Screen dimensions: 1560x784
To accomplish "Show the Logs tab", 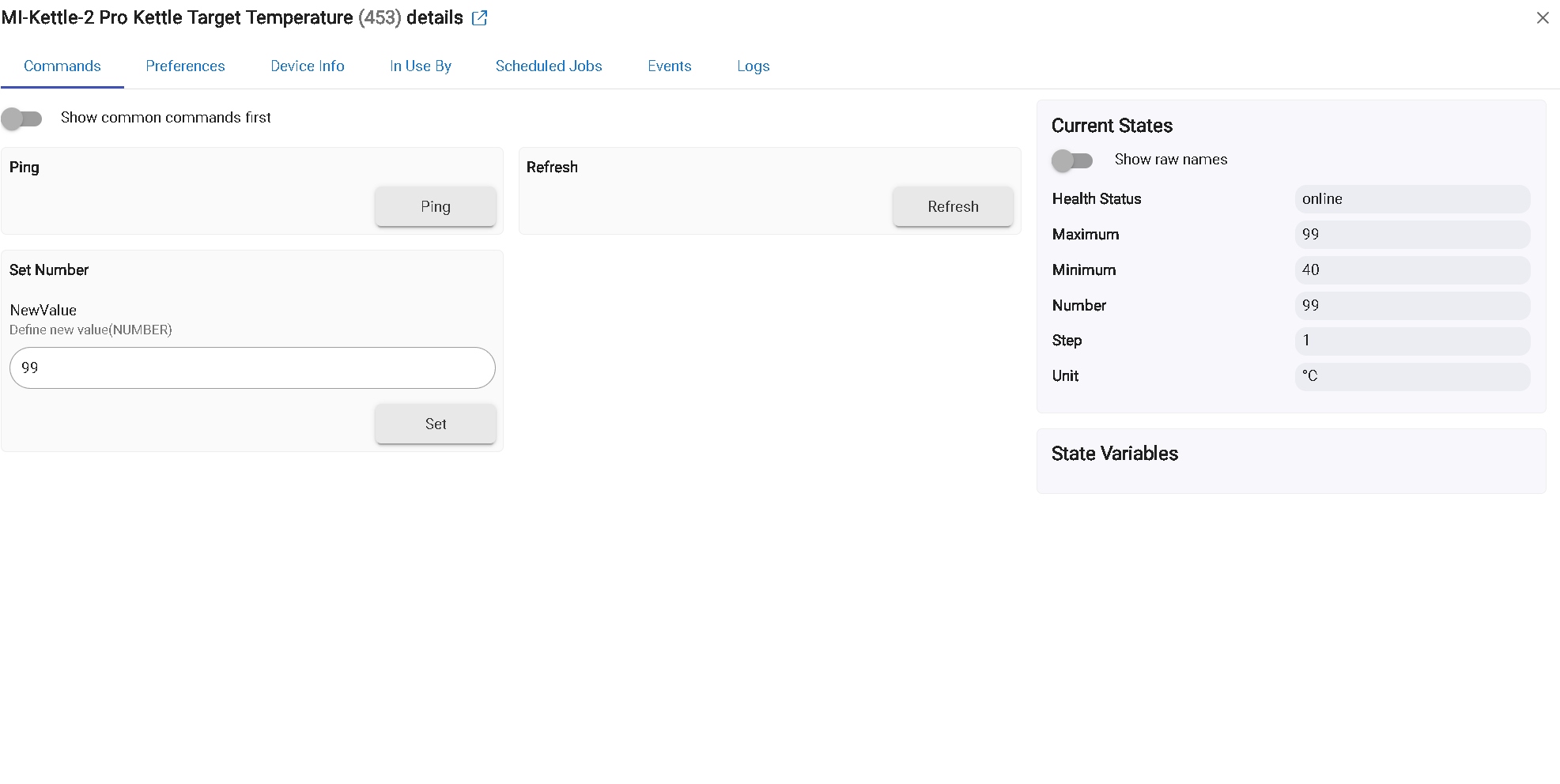I will [x=753, y=66].
